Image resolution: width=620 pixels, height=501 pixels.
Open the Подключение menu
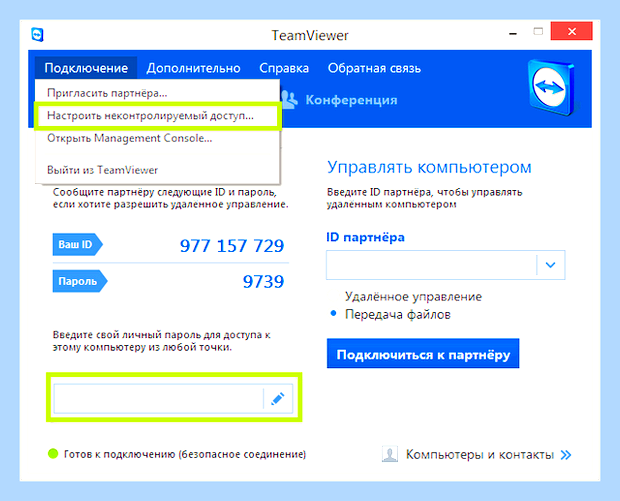pyautogui.click(x=86, y=68)
